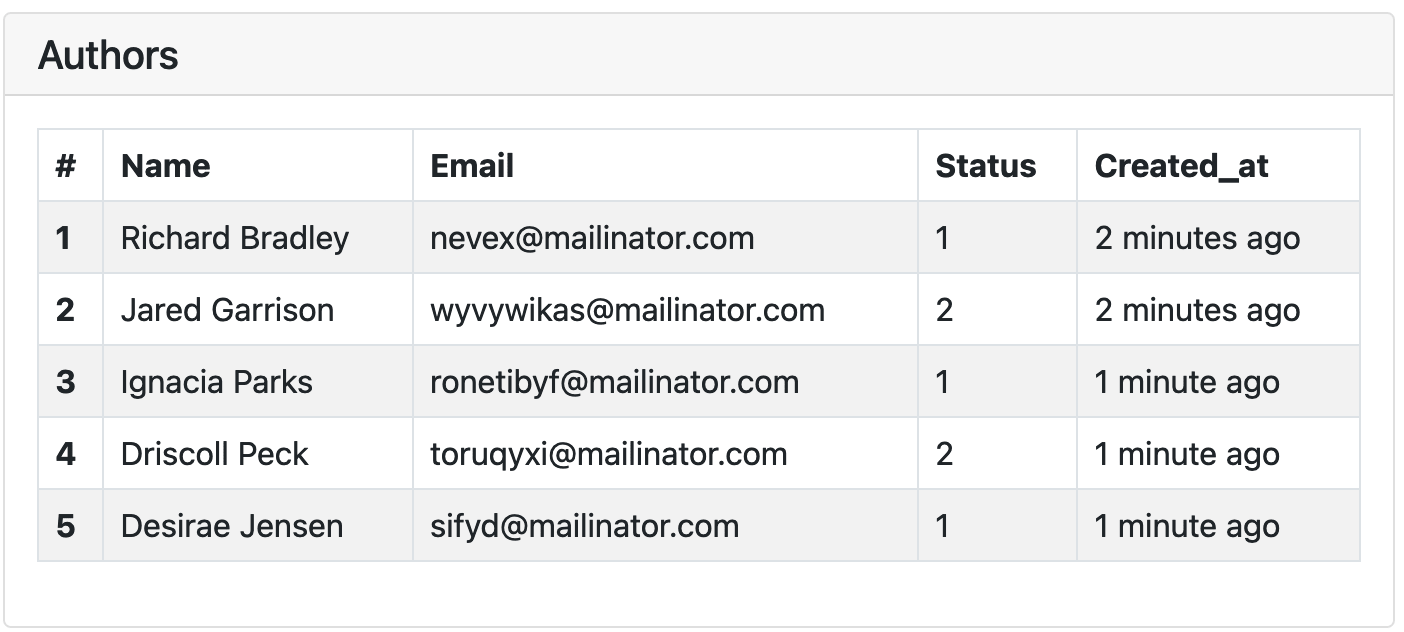Click the Created_at column header
Screen dimensions: 1404x632
coord(1182,166)
